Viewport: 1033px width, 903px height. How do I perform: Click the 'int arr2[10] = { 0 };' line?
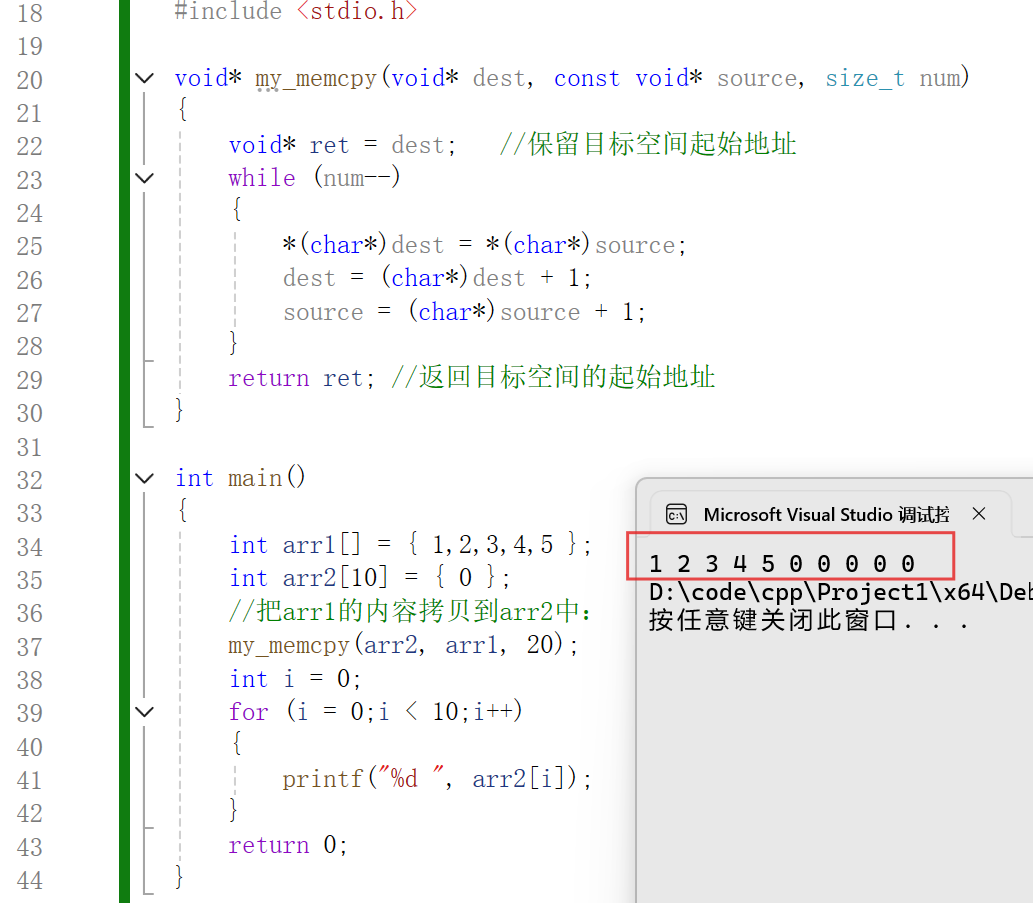tap(369, 578)
